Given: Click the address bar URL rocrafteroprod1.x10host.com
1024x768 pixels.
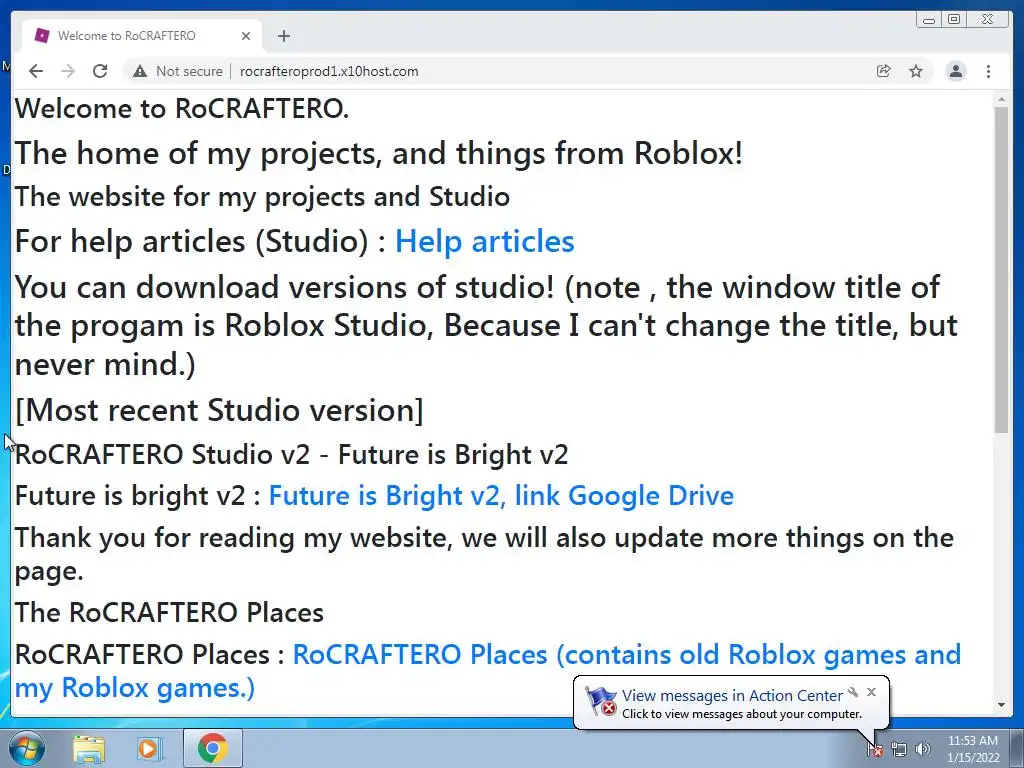Looking at the screenshot, I should click(329, 71).
